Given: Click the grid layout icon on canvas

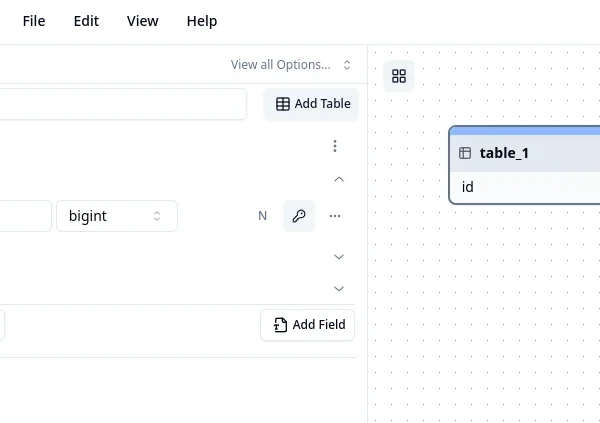Looking at the screenshot, I should (399, 76).
